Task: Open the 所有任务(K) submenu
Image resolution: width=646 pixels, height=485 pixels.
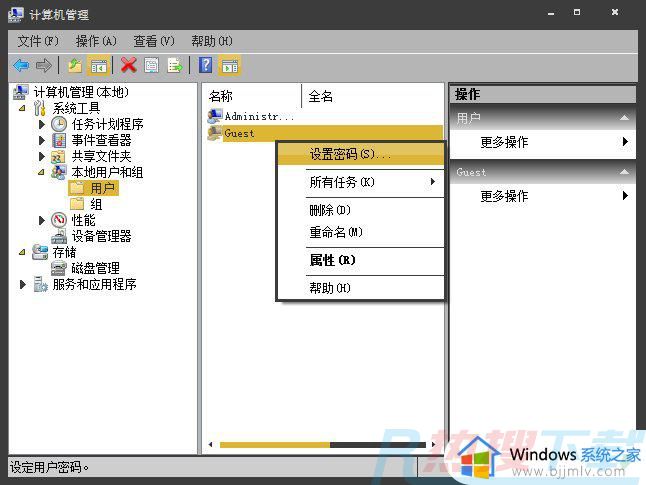Action: pyautogui.click(x=361, y=182)
